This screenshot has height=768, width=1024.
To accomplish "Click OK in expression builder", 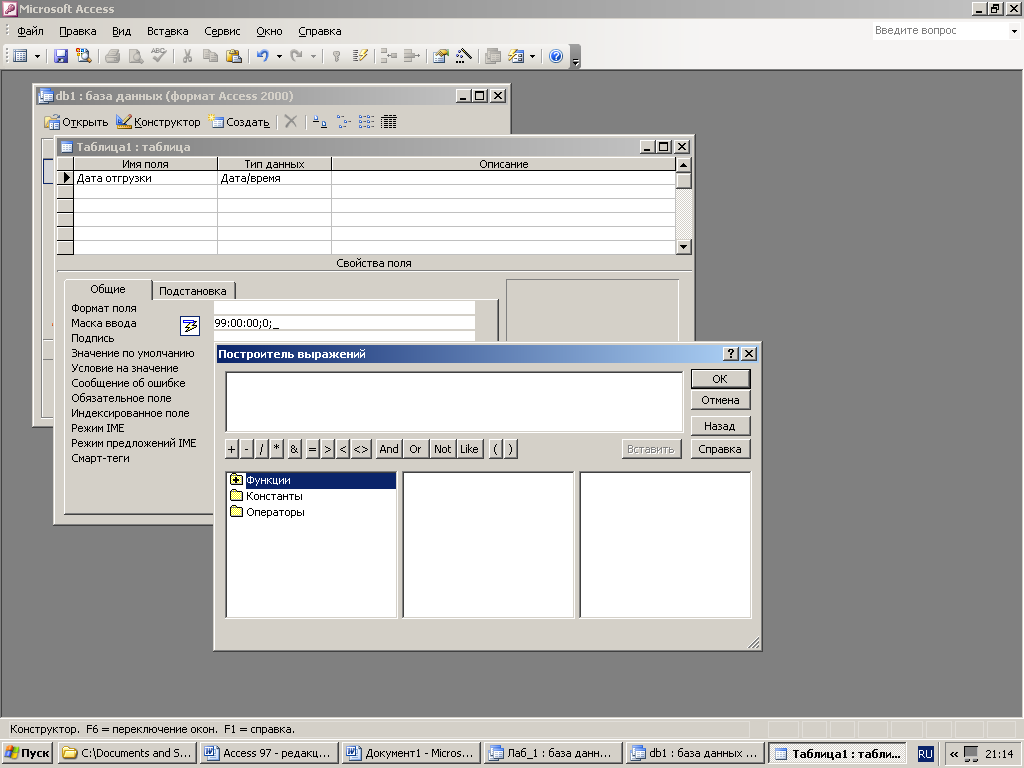I will [720, 379].
